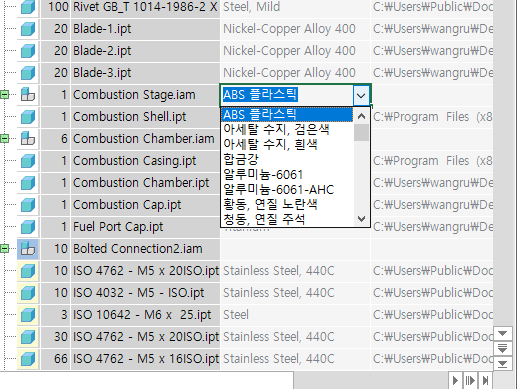Image resolution: width=521 pixels, height=389 pixels.
Task: Click the horizontal scroll page right button
Action: [470, 380]
